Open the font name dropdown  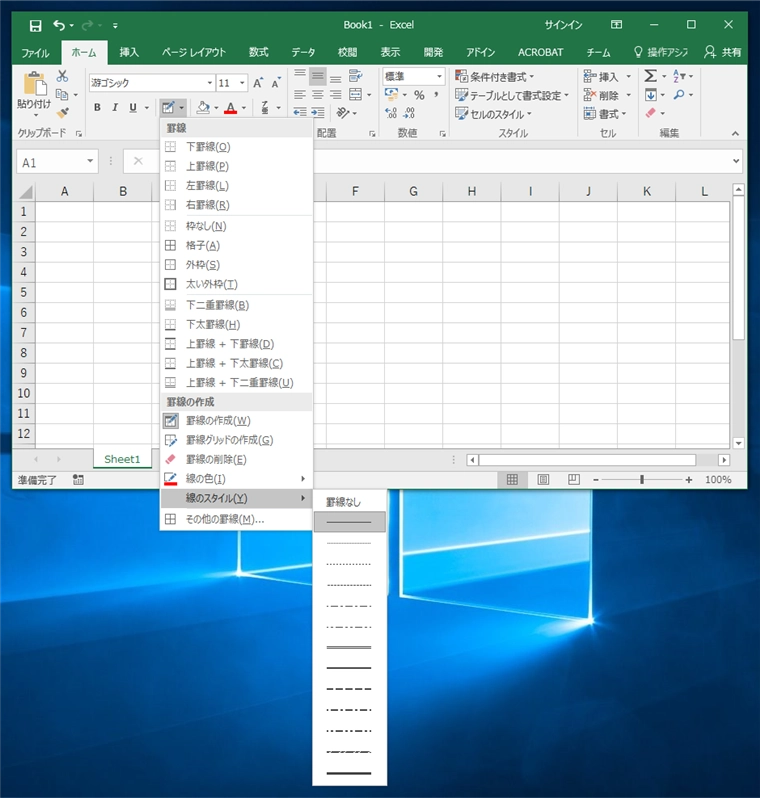pos(209,83)
